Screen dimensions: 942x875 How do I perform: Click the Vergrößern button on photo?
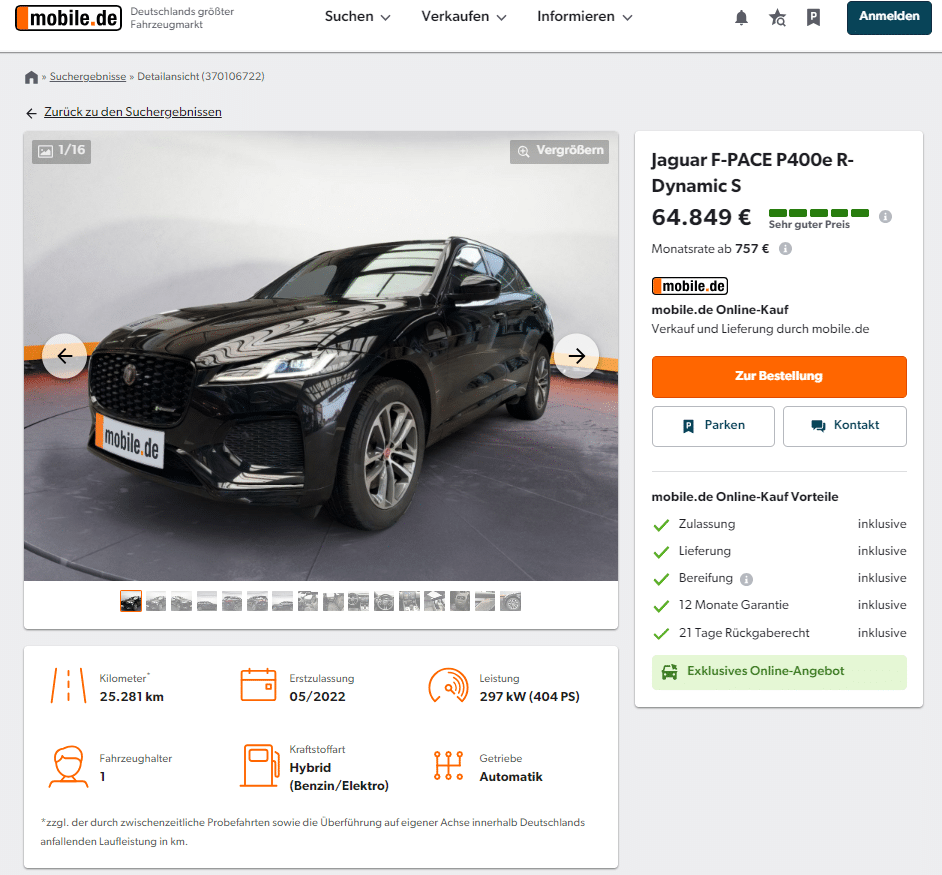click(x=559, y=151)
